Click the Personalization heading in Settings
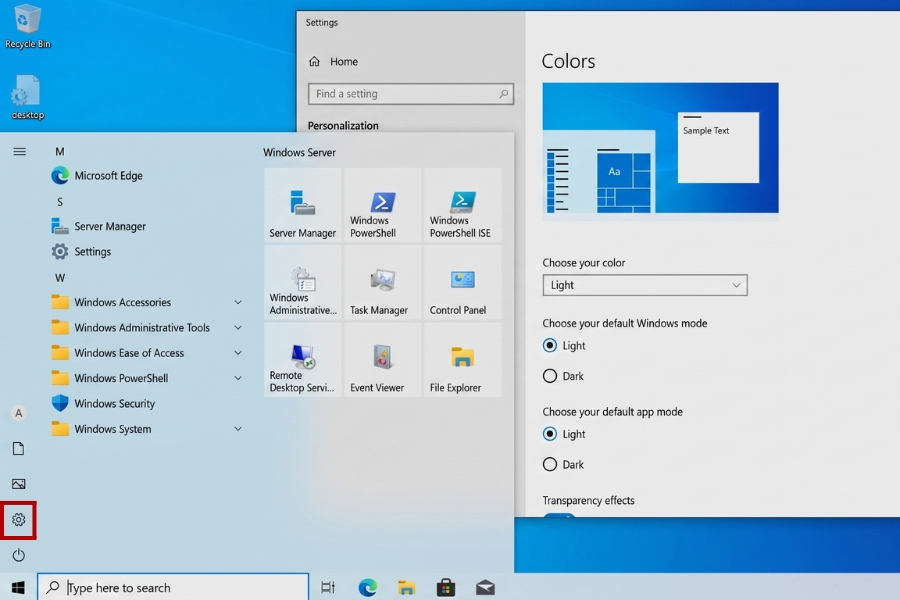The width and height of the screenshot is (900, 600). click(343, 126)
